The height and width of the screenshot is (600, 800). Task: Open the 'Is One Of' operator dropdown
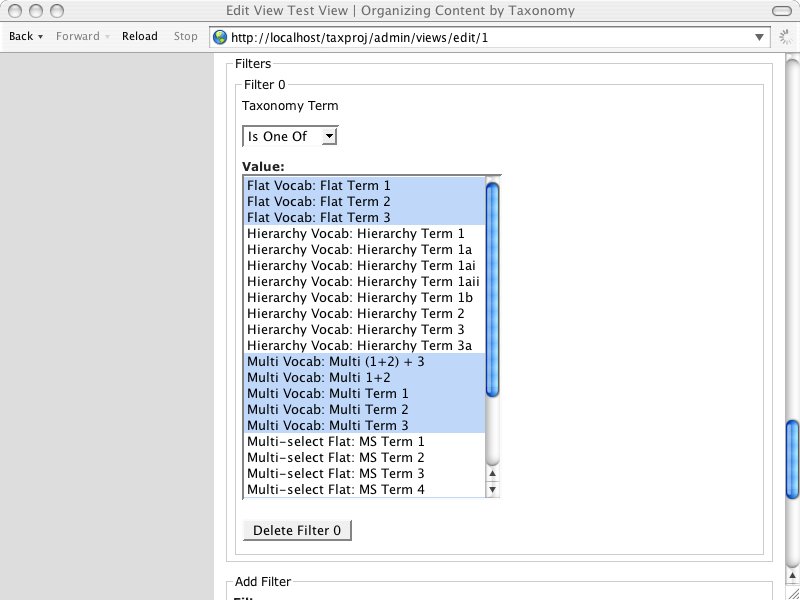pyautogui.click(x=290, y=136)
